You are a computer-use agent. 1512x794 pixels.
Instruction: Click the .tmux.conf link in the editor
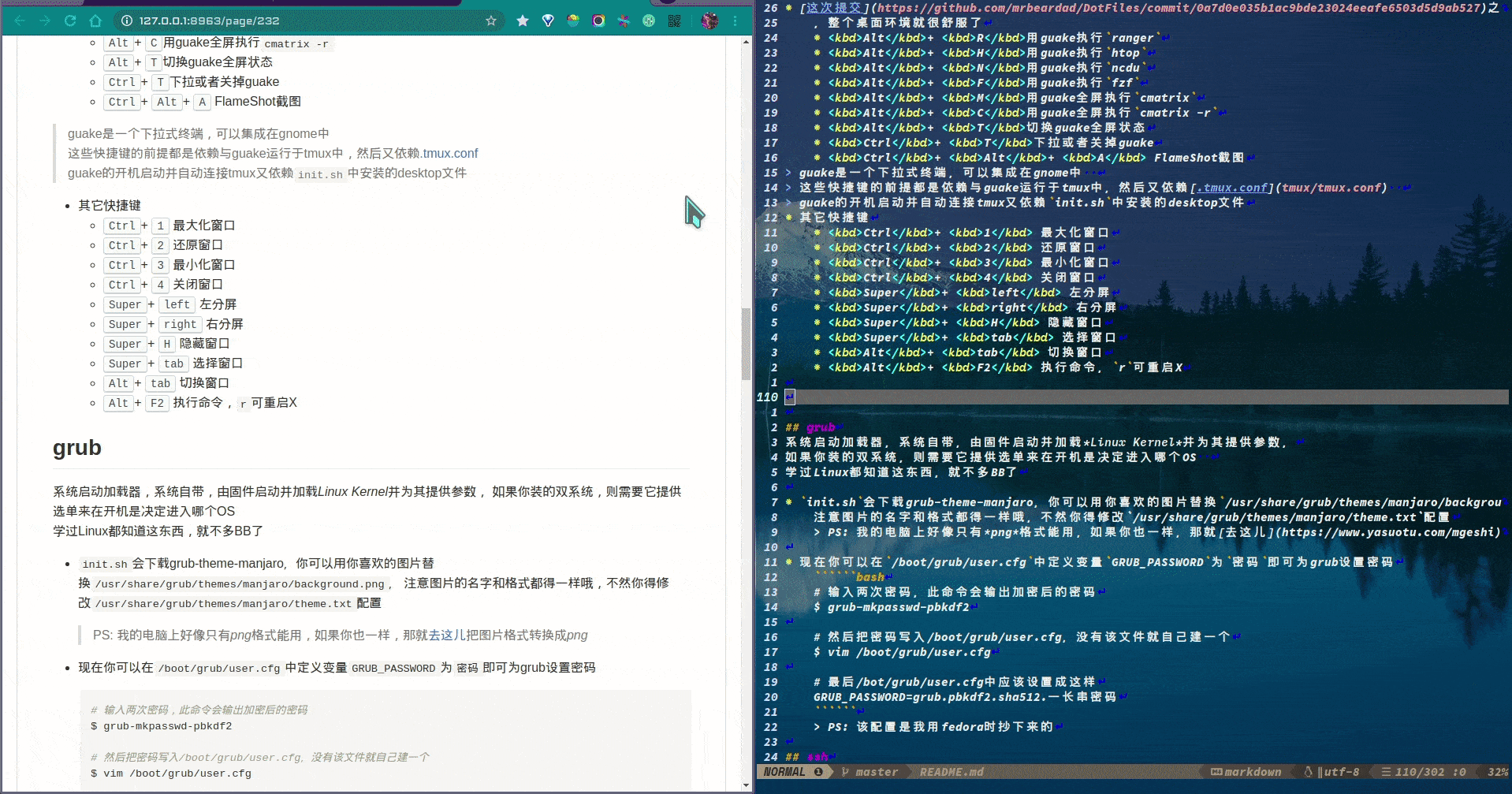tap(1232, 188)
